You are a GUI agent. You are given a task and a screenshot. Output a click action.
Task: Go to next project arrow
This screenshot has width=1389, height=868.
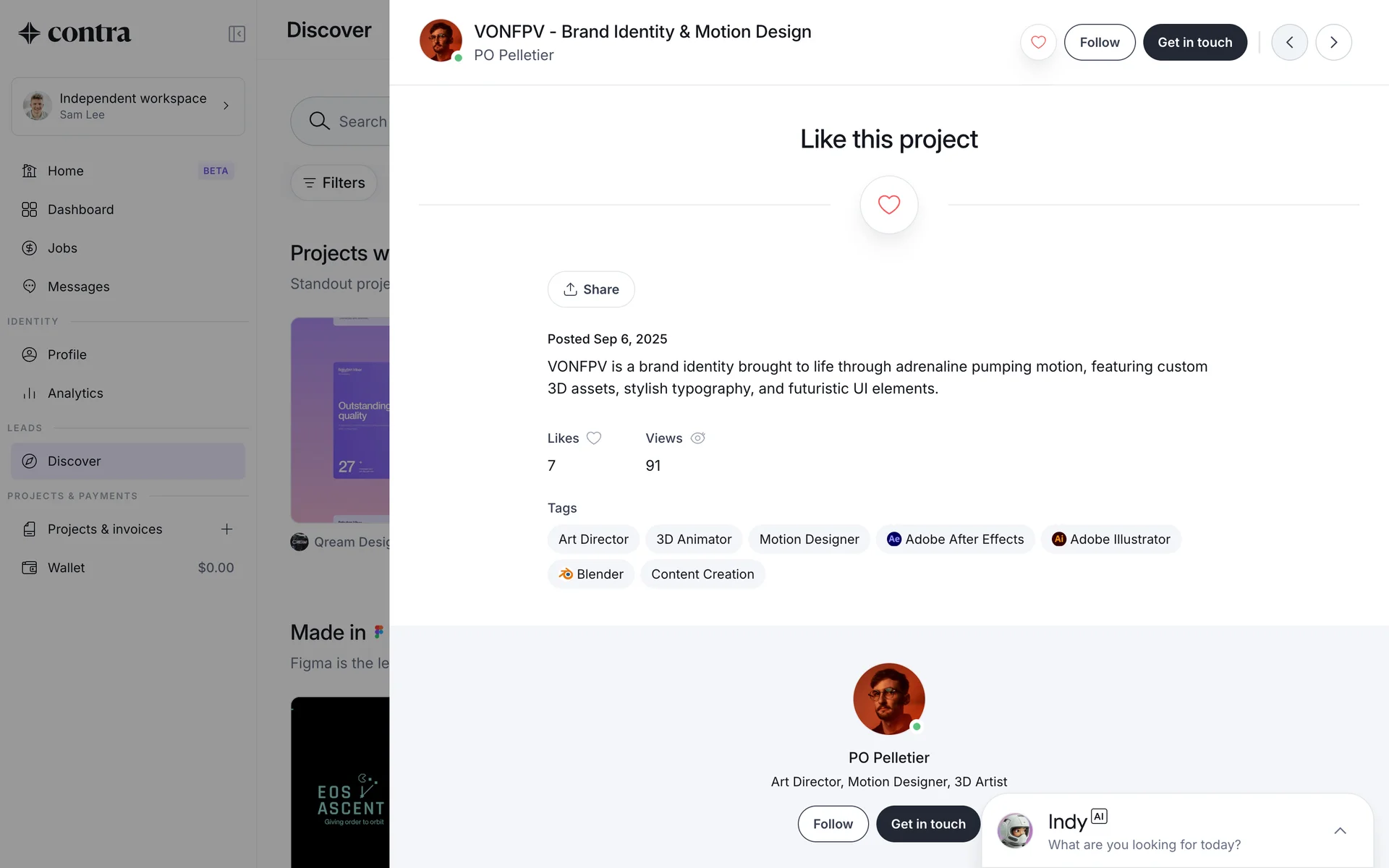[x=1333, y=42]
